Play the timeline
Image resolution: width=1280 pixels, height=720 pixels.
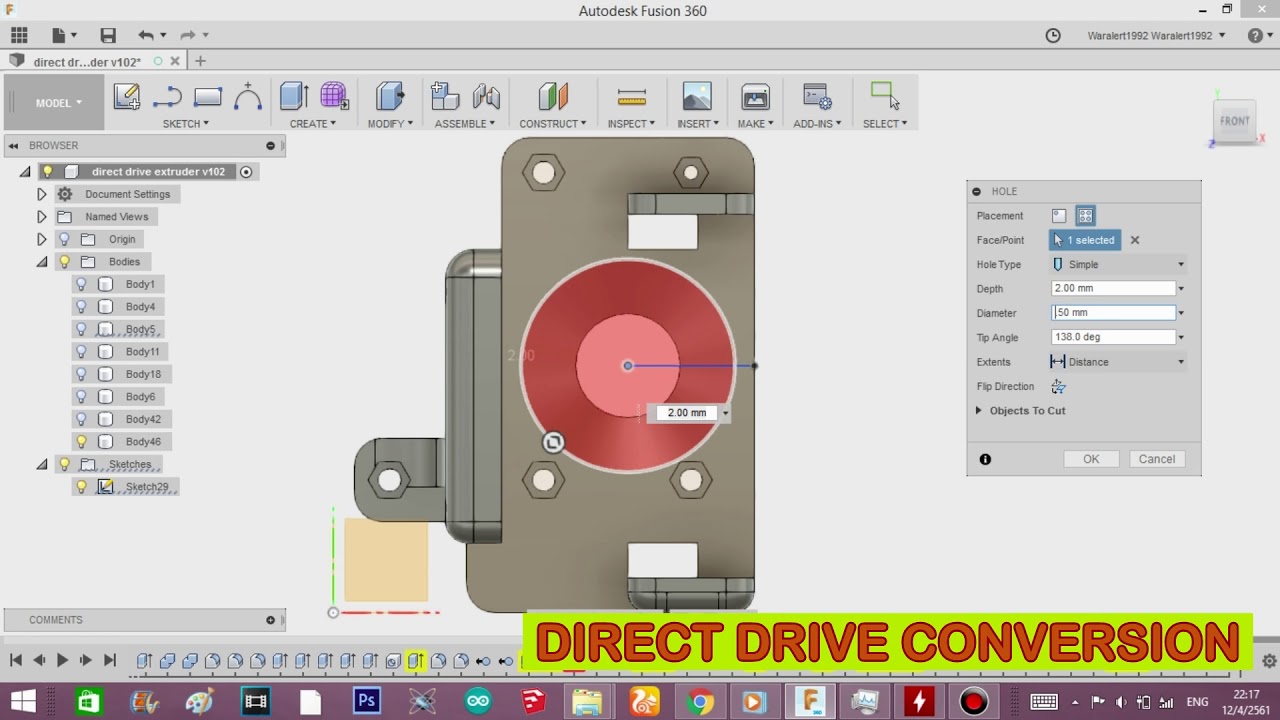(x=62, y=660)
